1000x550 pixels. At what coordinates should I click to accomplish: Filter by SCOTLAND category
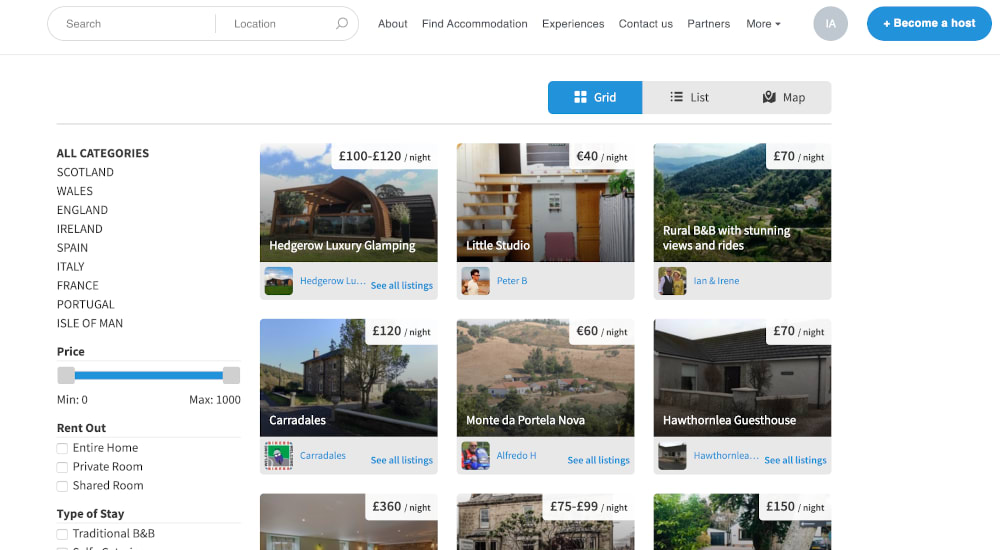(85, 172)
